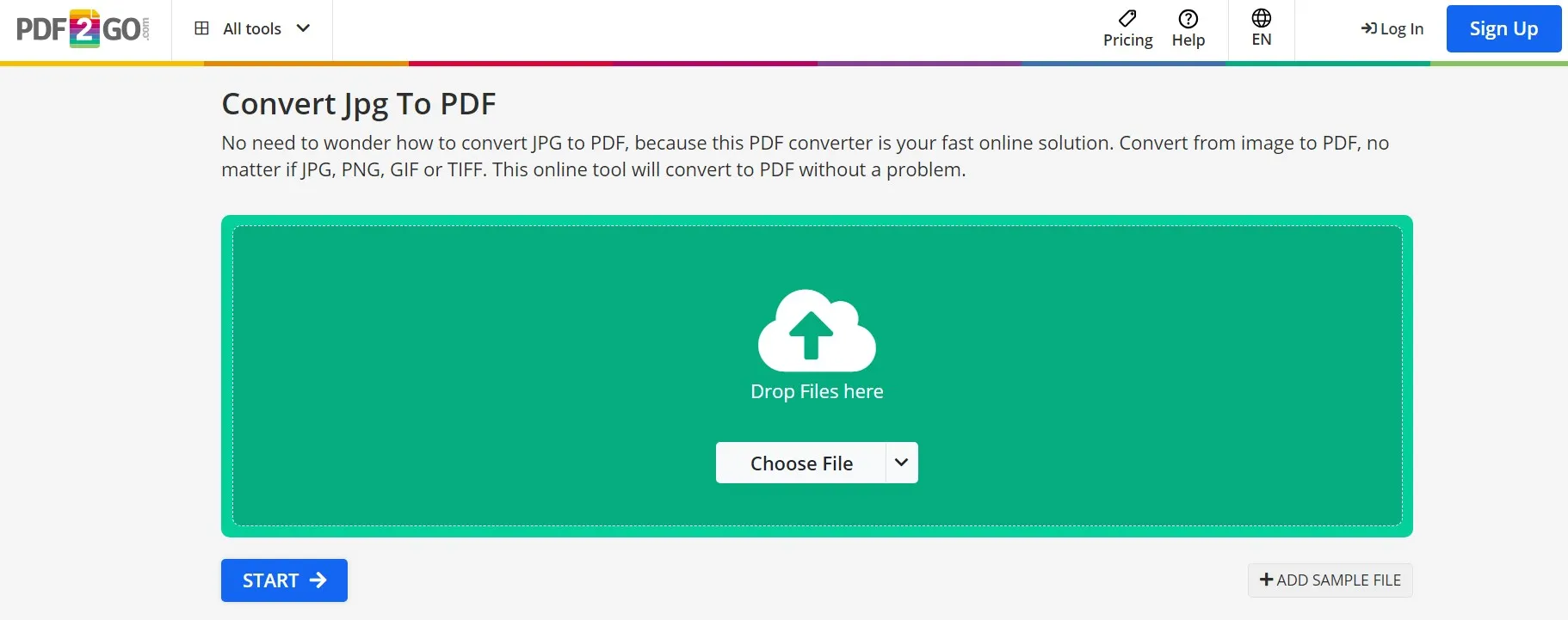Click the Log In arrow icon
Image resolution: width=1568 pixels, height=620 pixels.
click(1368, 28)
